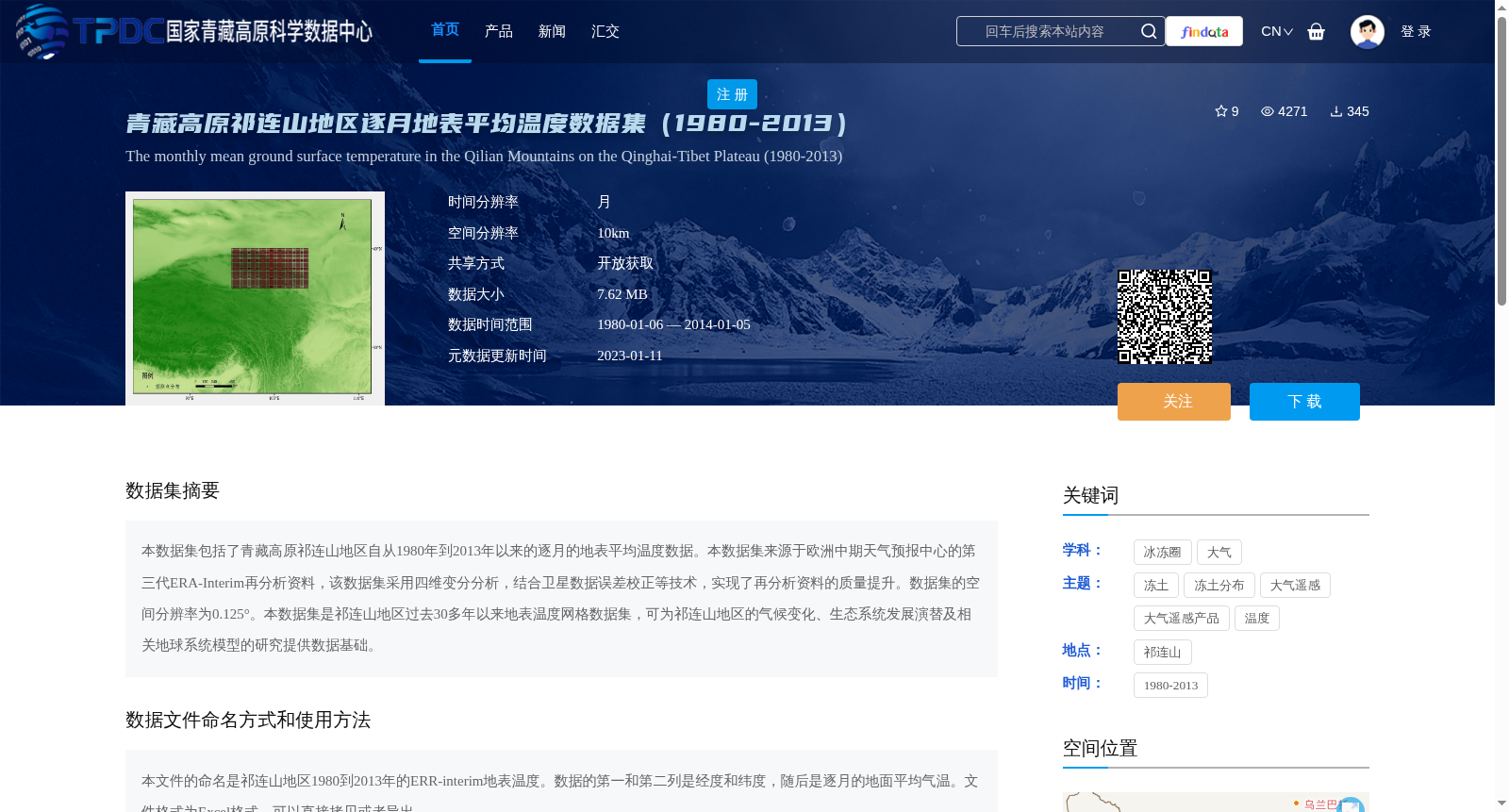Select the 大气遥感 keyword tag

(x=1295, y=585)
